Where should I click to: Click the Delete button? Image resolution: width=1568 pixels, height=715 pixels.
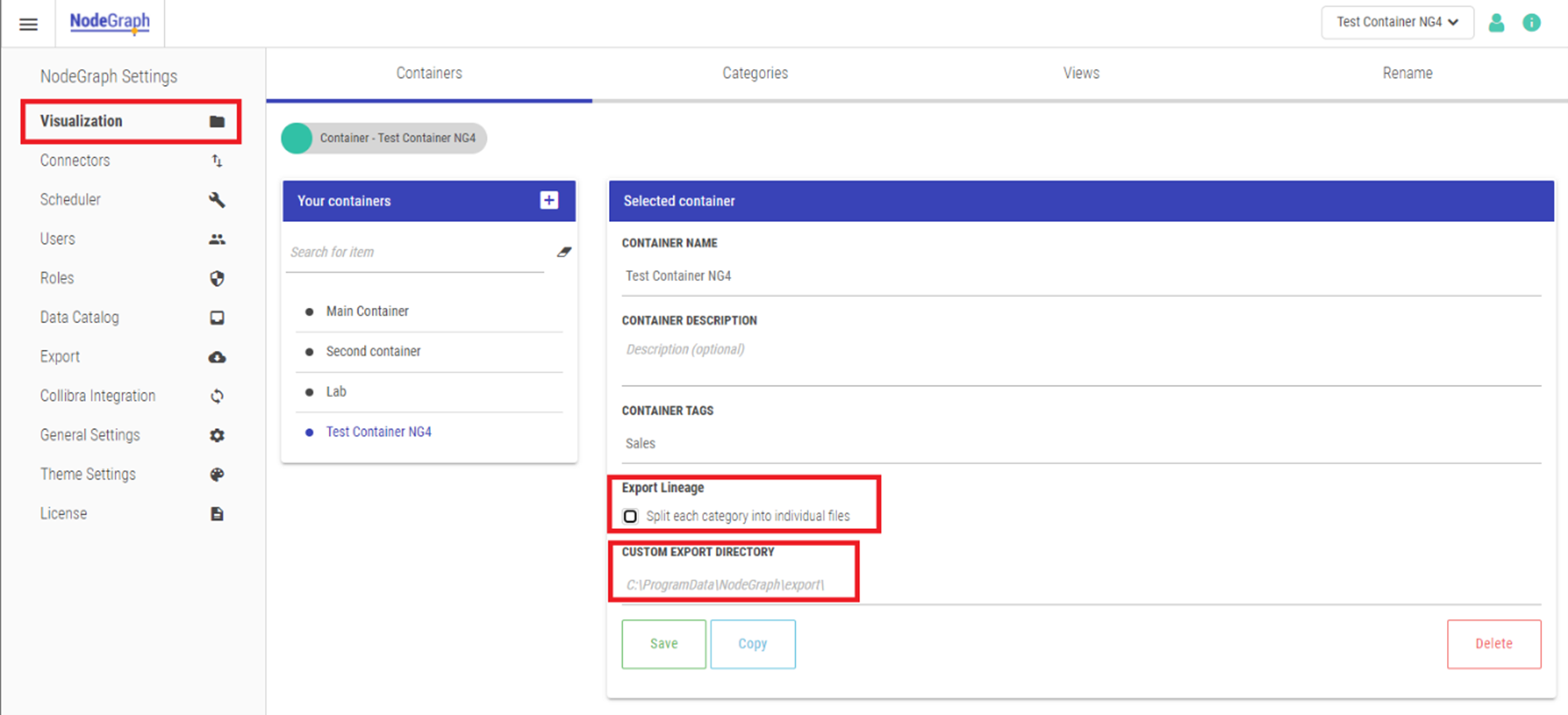(x=1493, y=643)
